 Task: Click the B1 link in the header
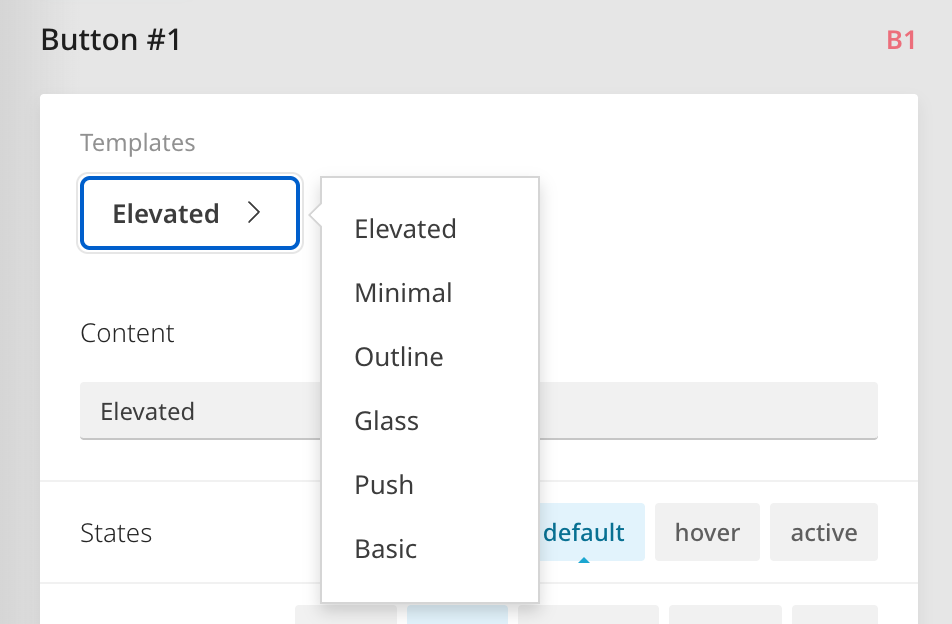click(x=899, y=40)
